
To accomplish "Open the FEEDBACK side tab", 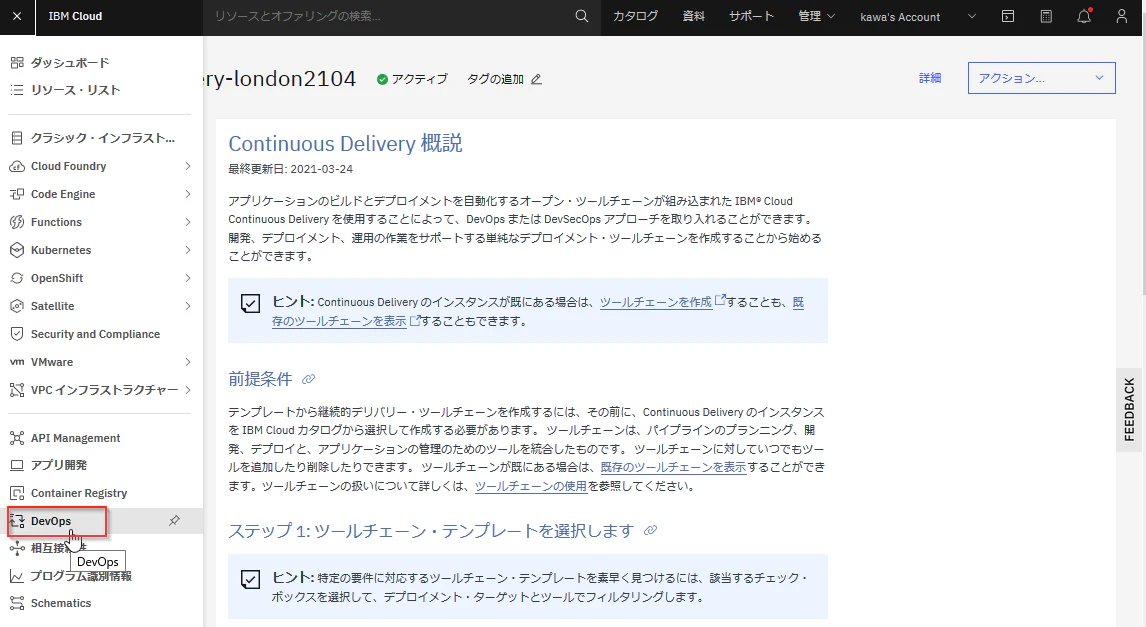I will [x=1130, y=410].
